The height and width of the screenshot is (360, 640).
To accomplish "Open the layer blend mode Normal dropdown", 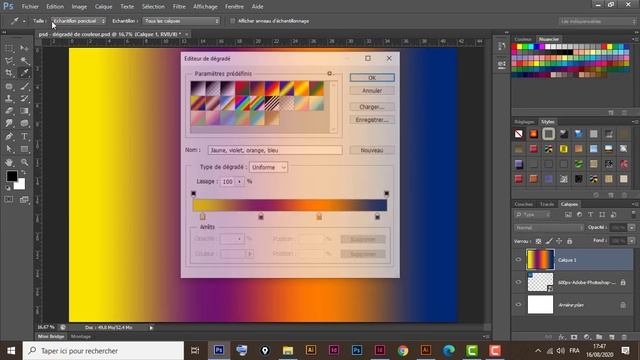I will pyautogui.click(x=549, y=228).
